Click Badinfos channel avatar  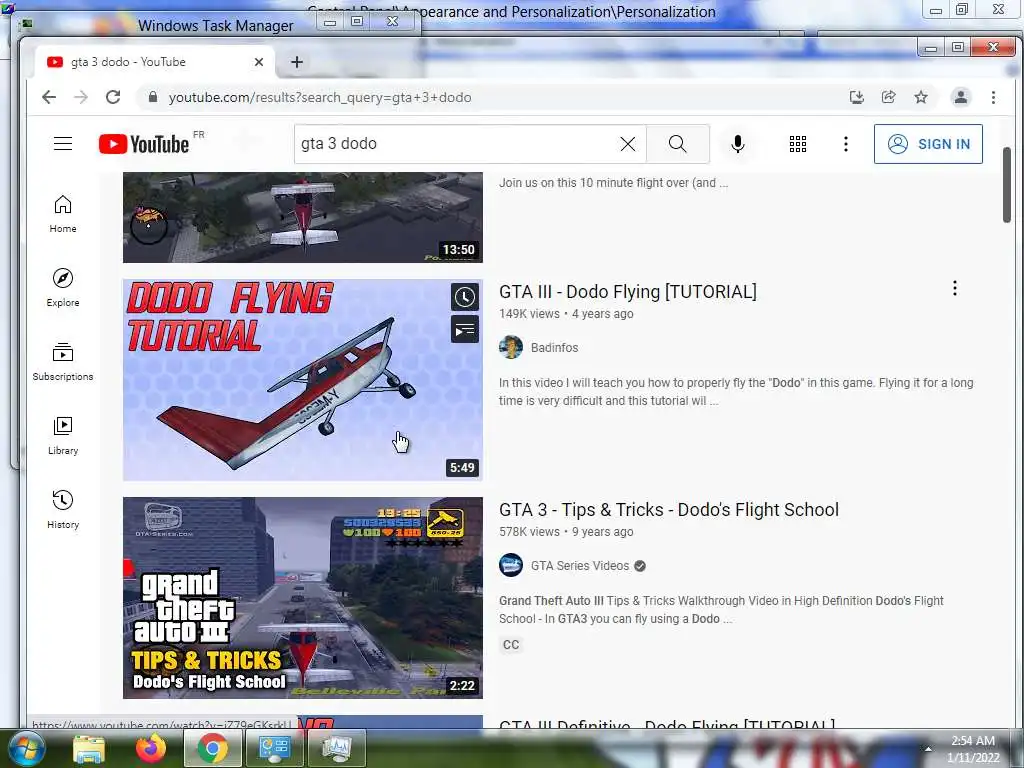[511, 347]
